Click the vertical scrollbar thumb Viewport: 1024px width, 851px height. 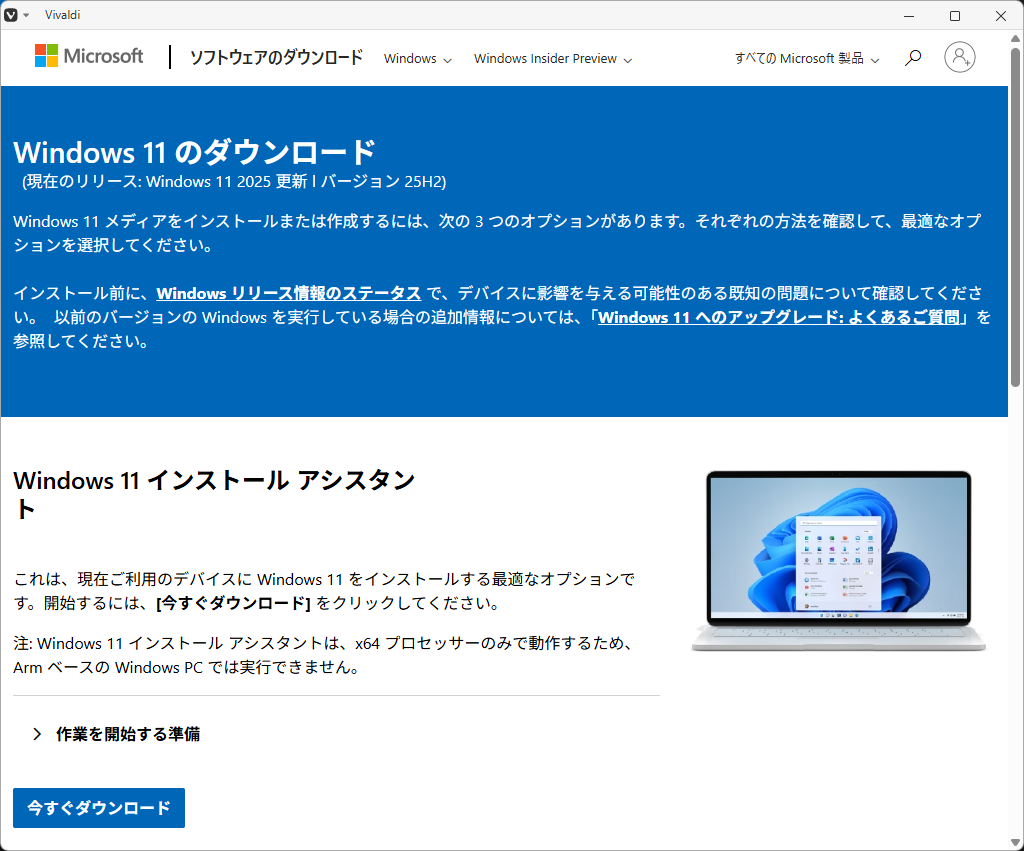(x=1016, y=217)
